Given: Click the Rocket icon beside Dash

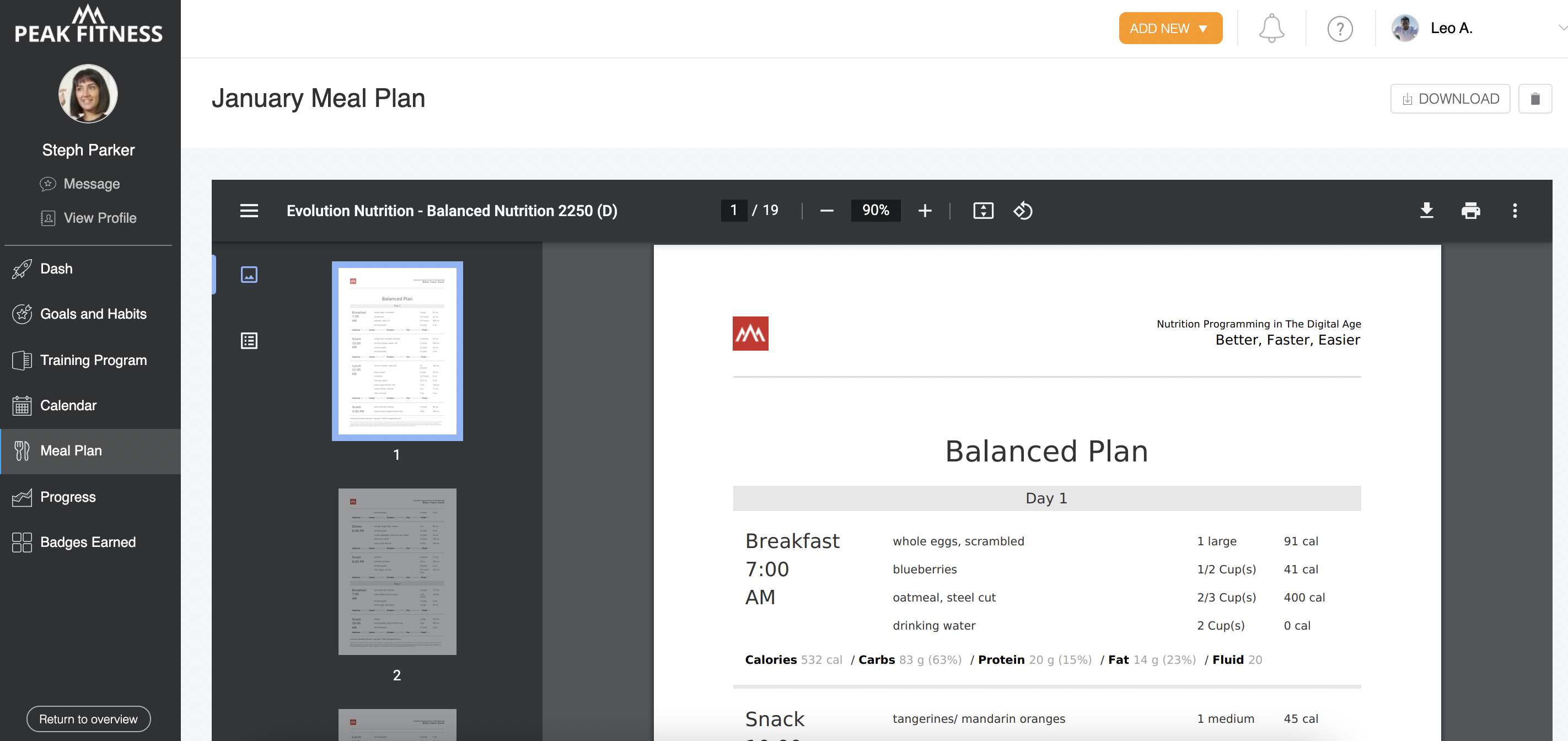Looking at the screenshot, I should (x=22, y=269).
